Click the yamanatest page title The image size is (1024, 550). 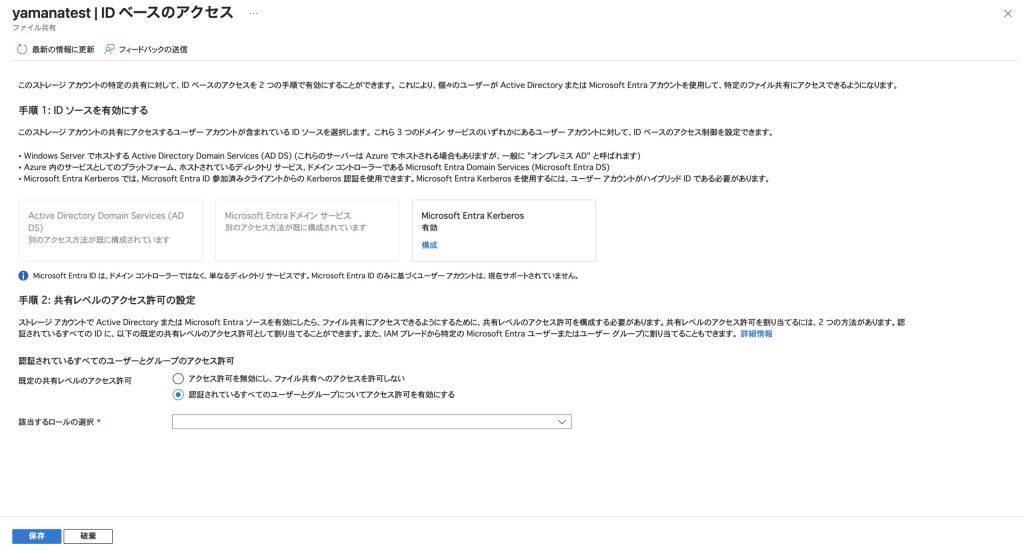point(122,13)
